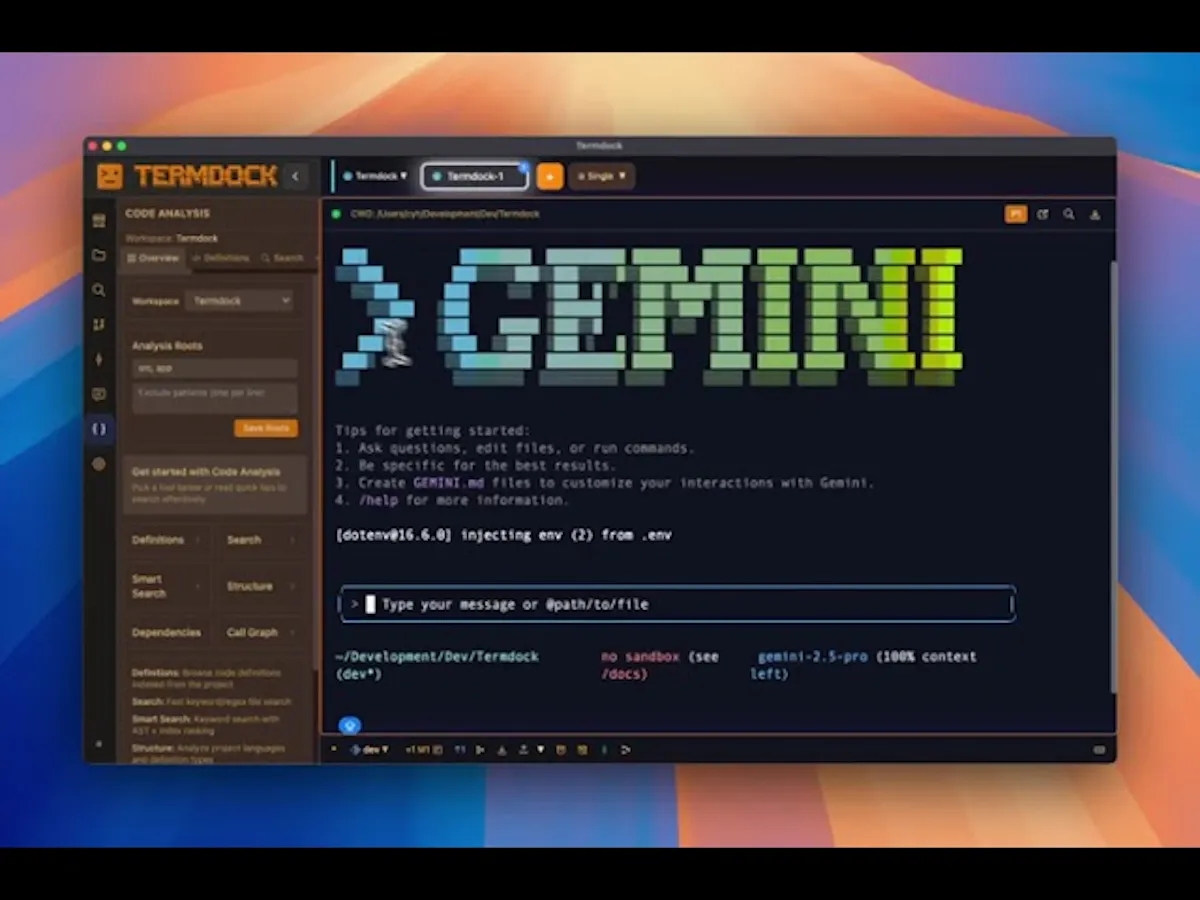Click the diamond-shaped icon in the activity bar
1200x900 pixels.
tap(99, 359)
